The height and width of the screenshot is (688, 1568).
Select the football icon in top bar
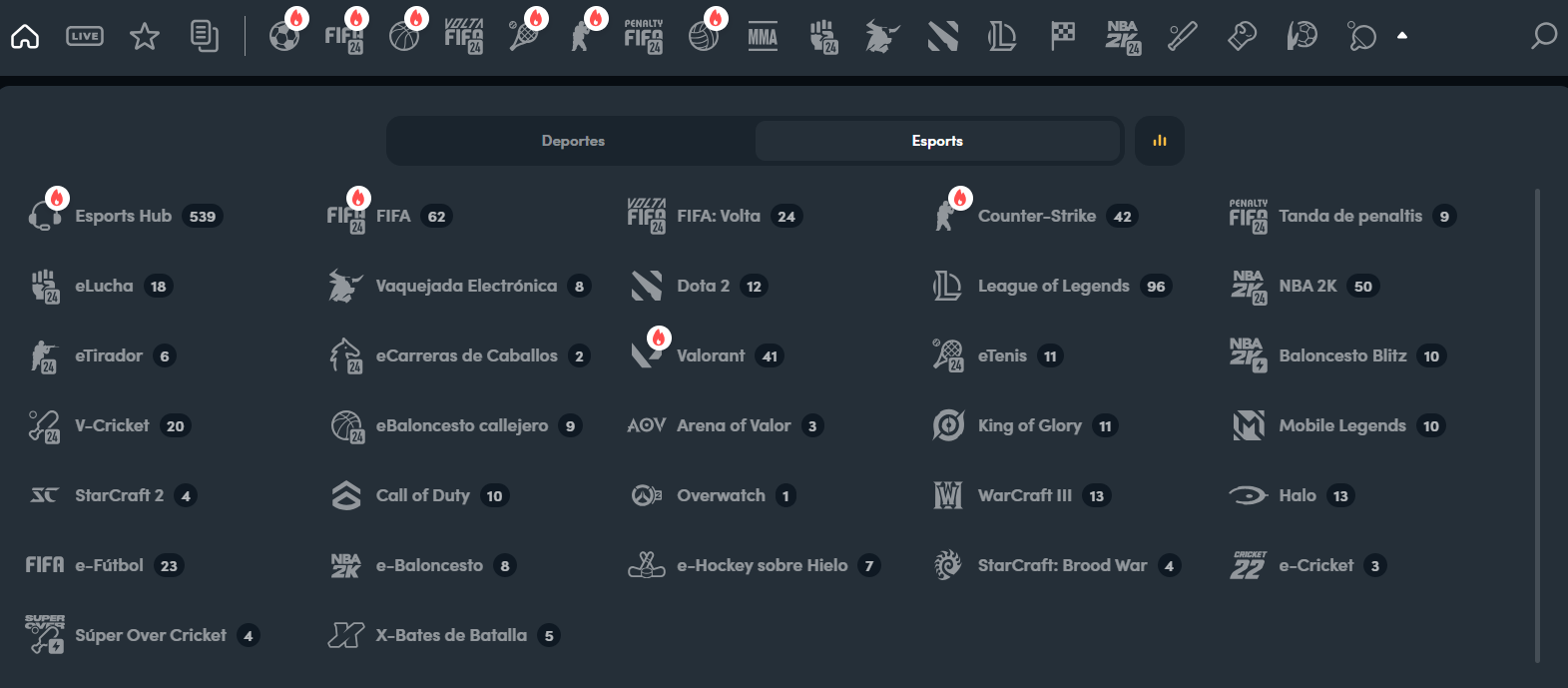(x=284, y=37)
